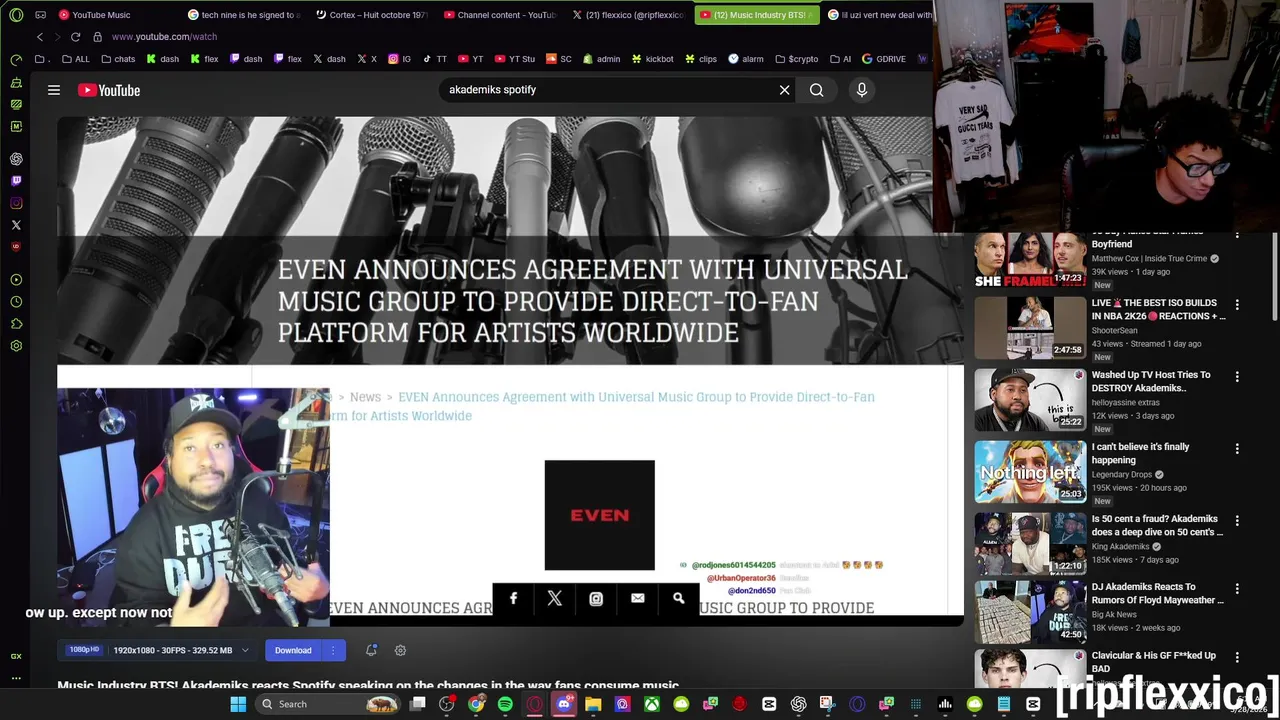Open the chats bookmarks folder

coord(118,59)
